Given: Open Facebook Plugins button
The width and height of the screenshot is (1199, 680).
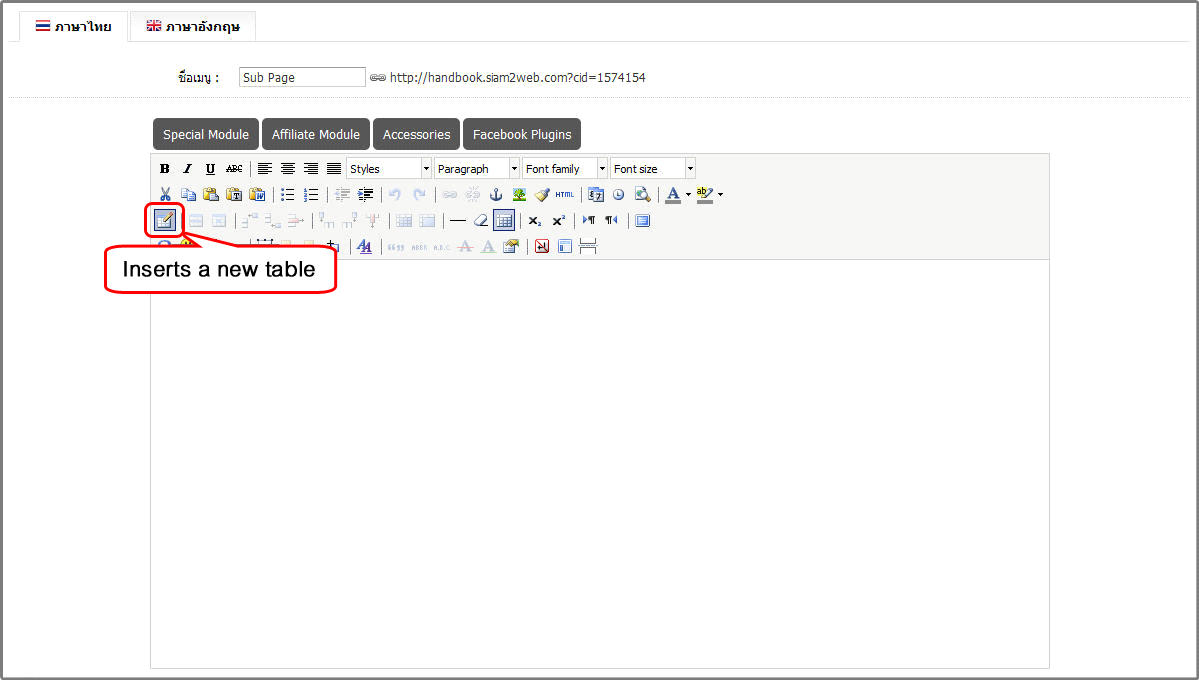Looking at the screenshot, I should (522, 134).
